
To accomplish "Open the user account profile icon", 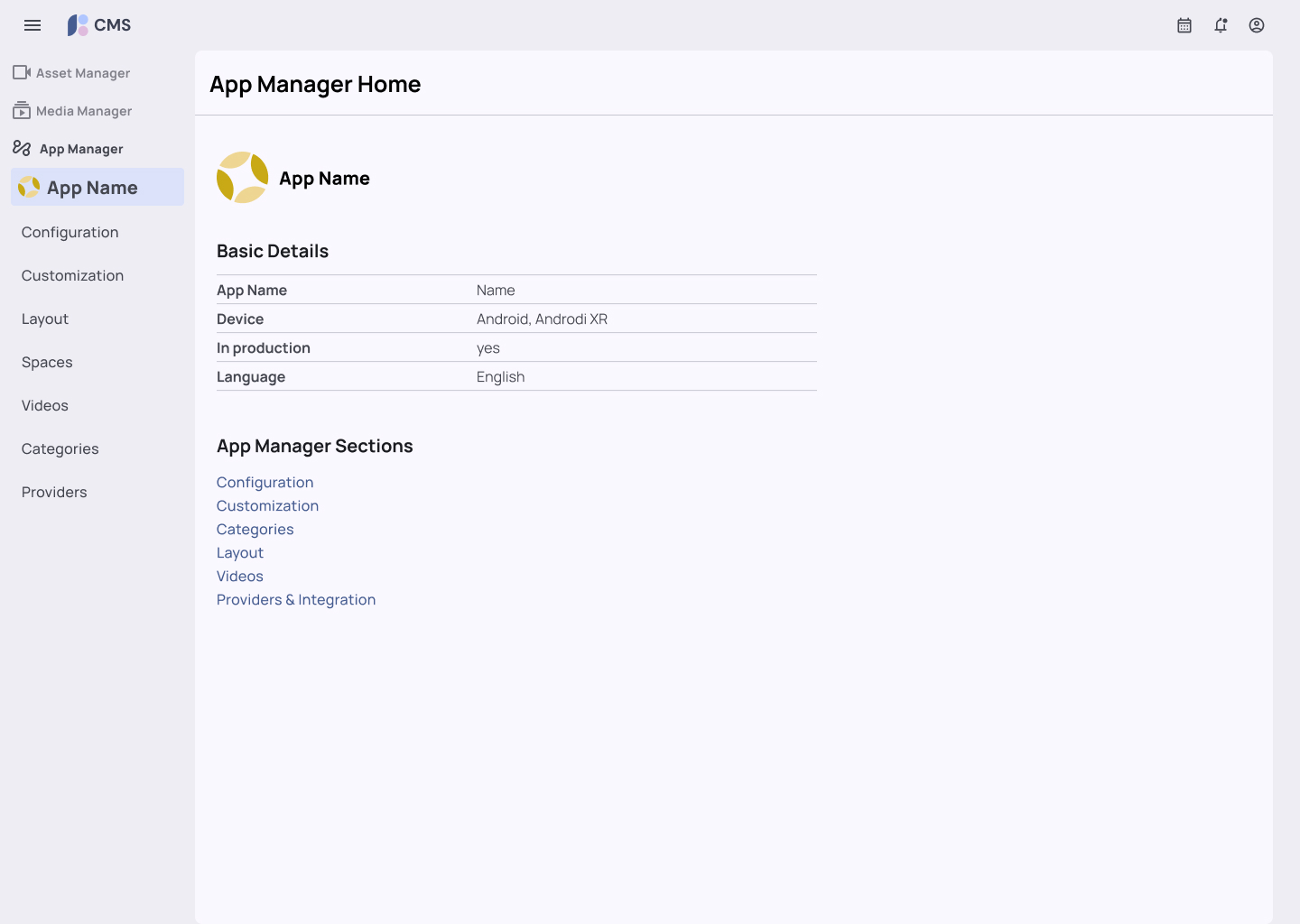I will pos(1257,25).
